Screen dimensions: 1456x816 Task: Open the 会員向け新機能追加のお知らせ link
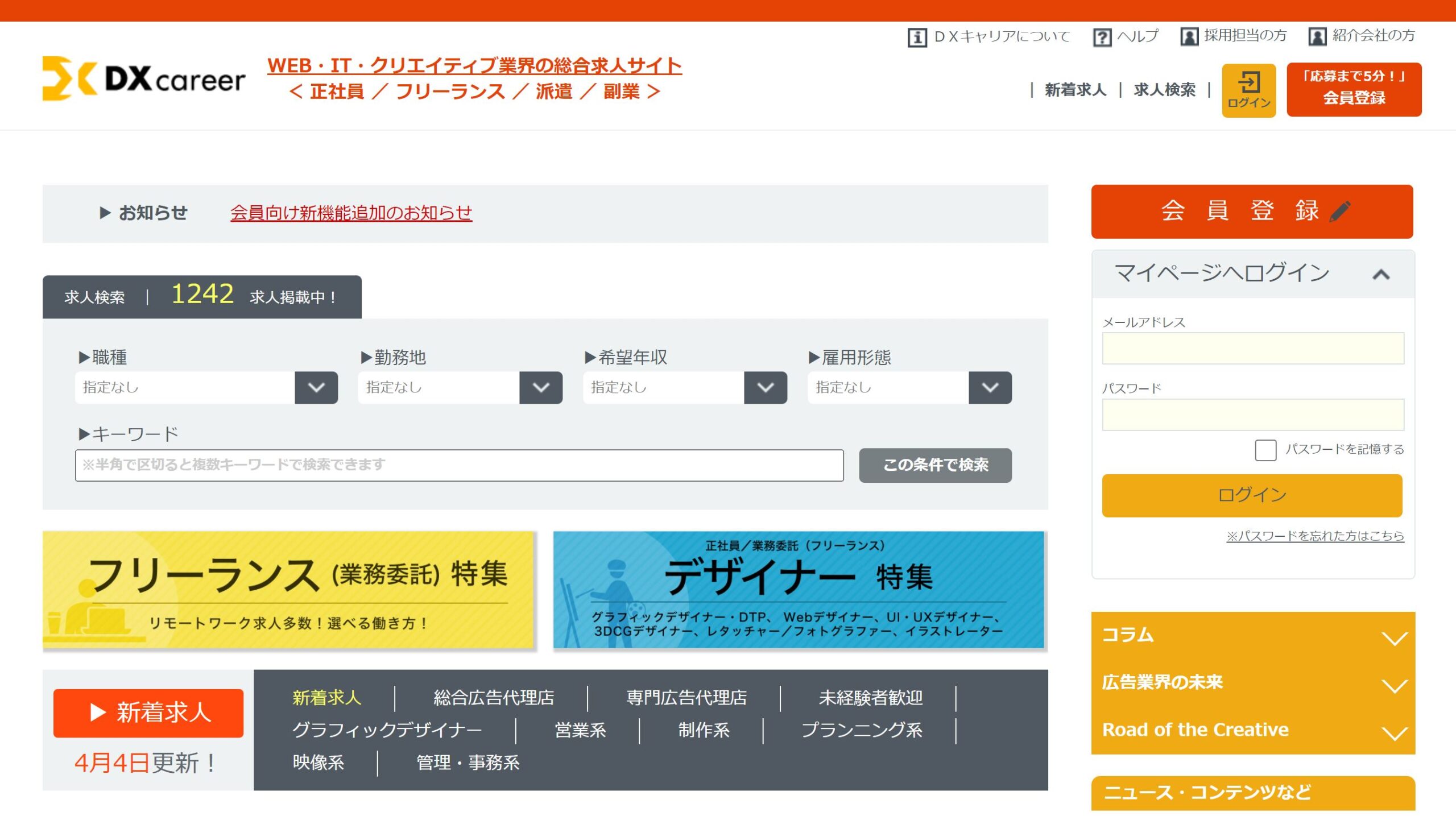[x=351, y=213]
